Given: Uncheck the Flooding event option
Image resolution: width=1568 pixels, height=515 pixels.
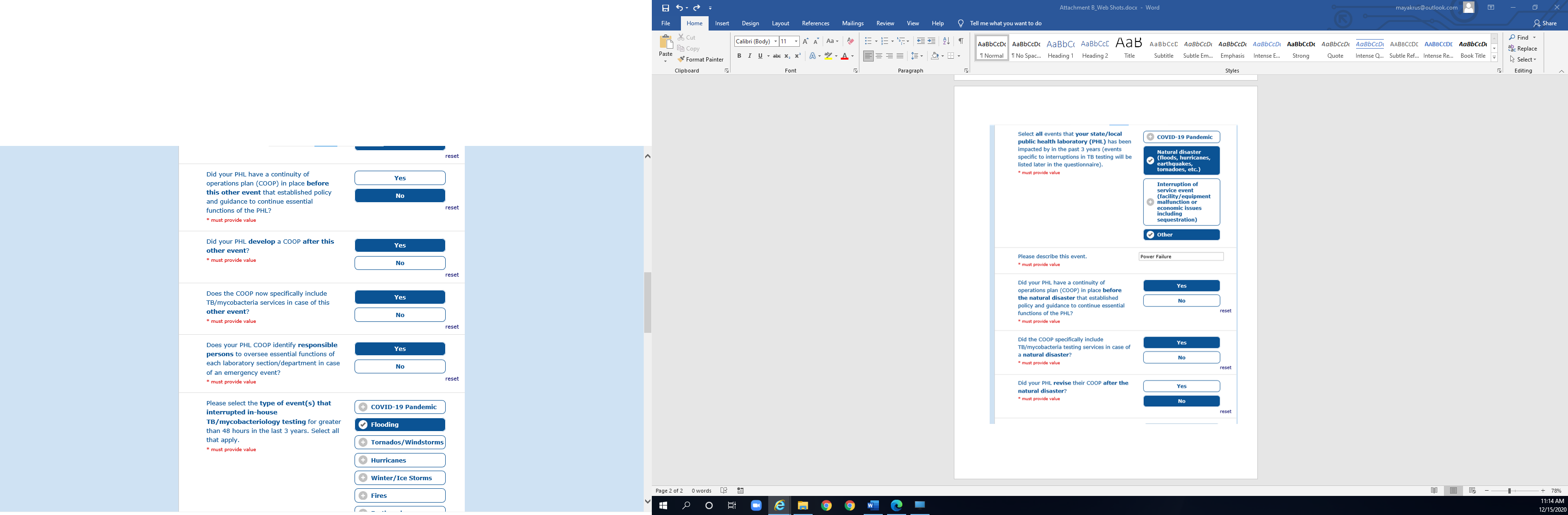Looking at the screenshot, I should tap(400, 425).
